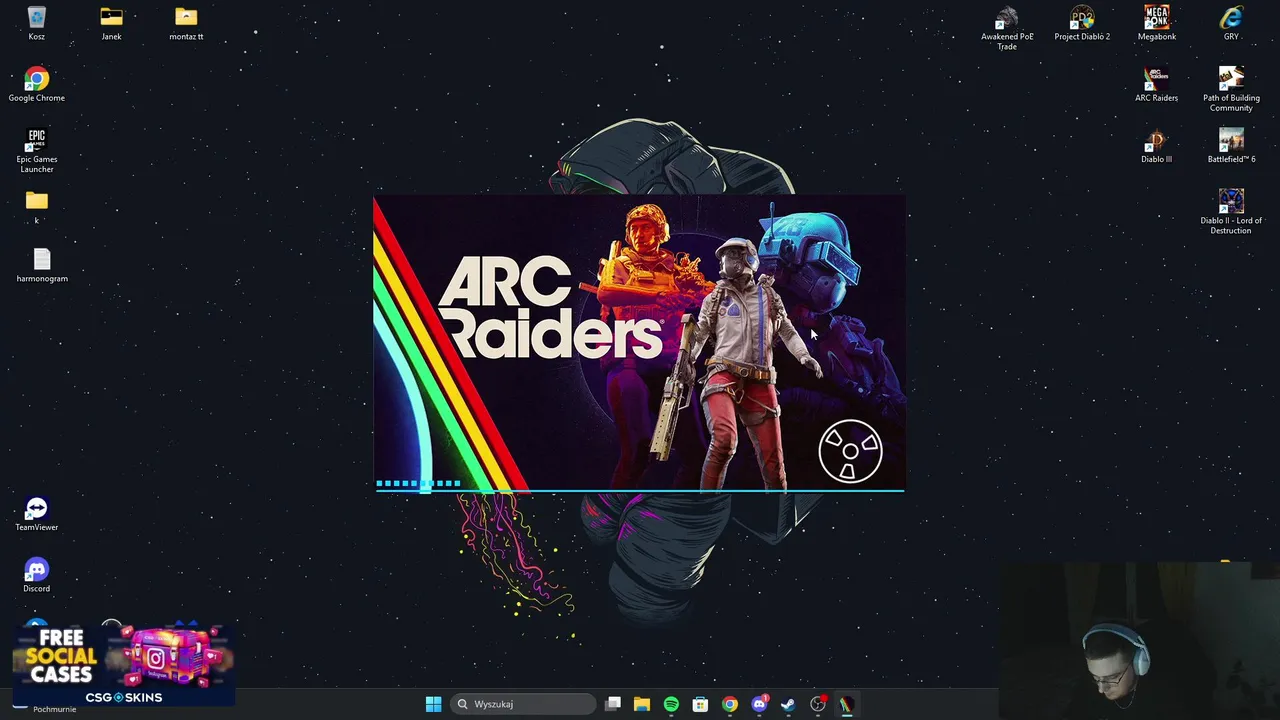Select the Battlefield 6 desktop shortcut
This screenshot has height=720, width=1280.
(1231, 145)
